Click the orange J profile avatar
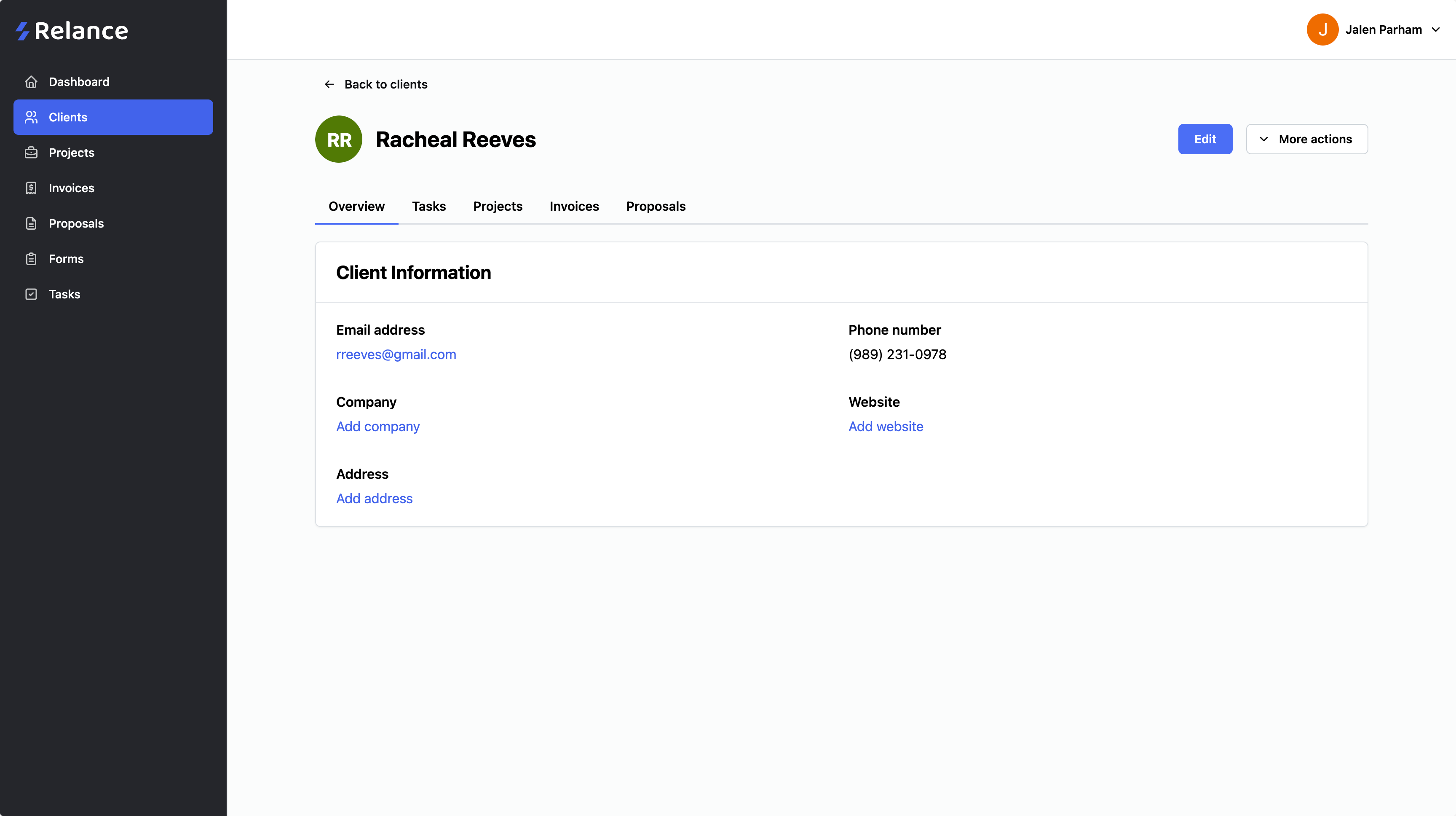 (1322, 30)
